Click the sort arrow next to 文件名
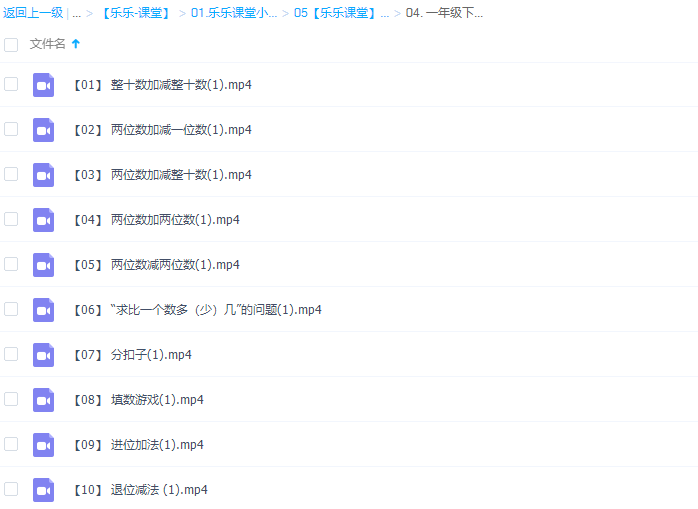Screen dimensions: 698x509 [x=76, y=44]
